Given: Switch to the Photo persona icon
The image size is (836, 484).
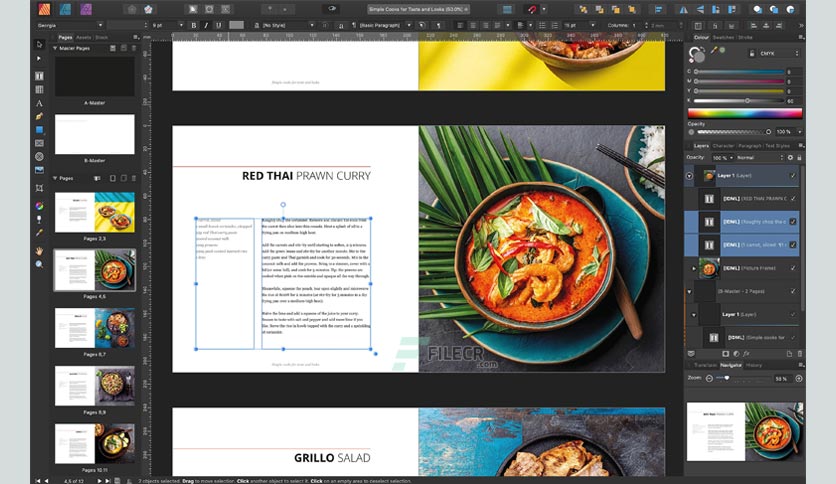Looking at the screenshot, I should [x=86, y=9].
